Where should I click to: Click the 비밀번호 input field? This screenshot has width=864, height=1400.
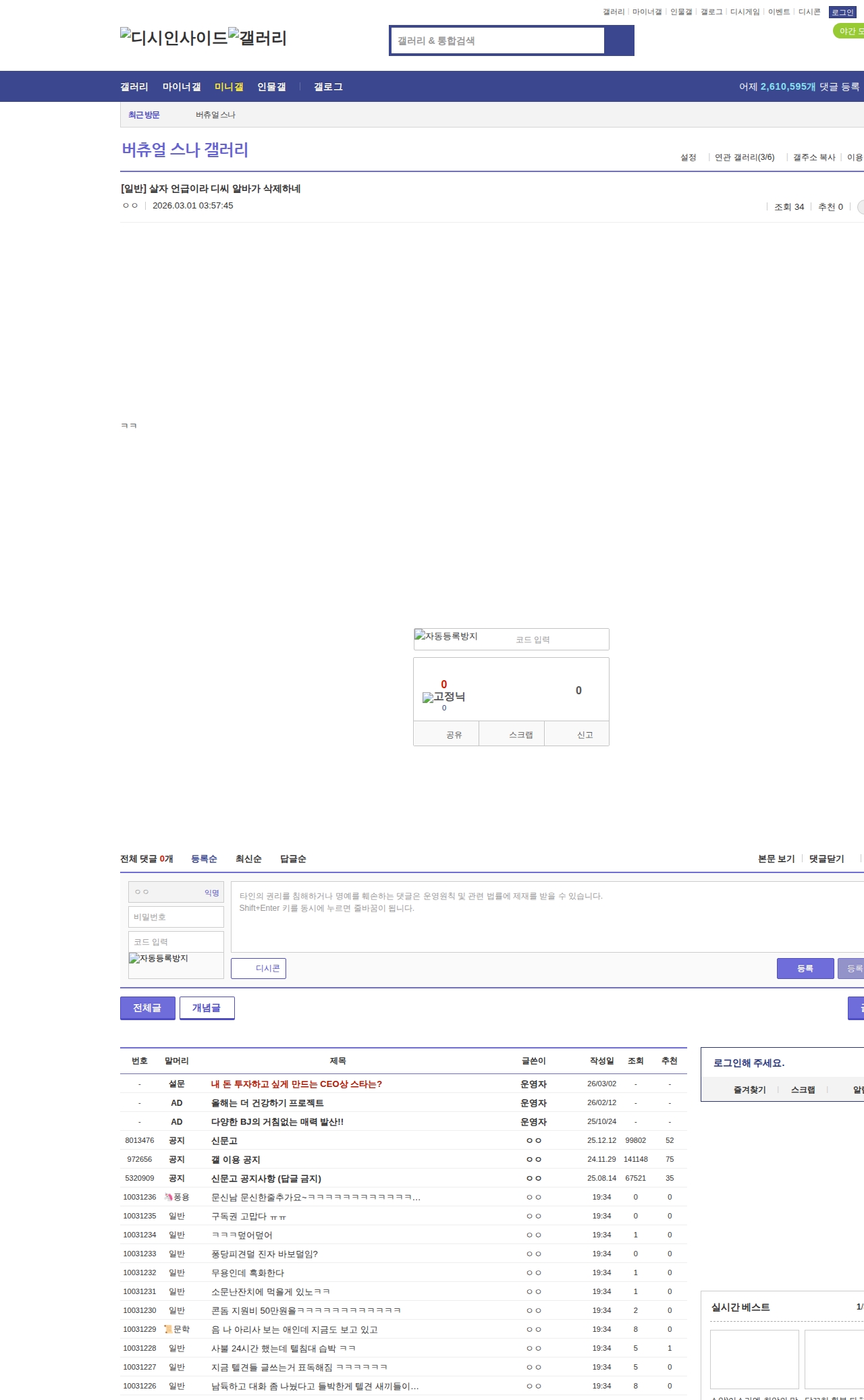click(175, 917)
